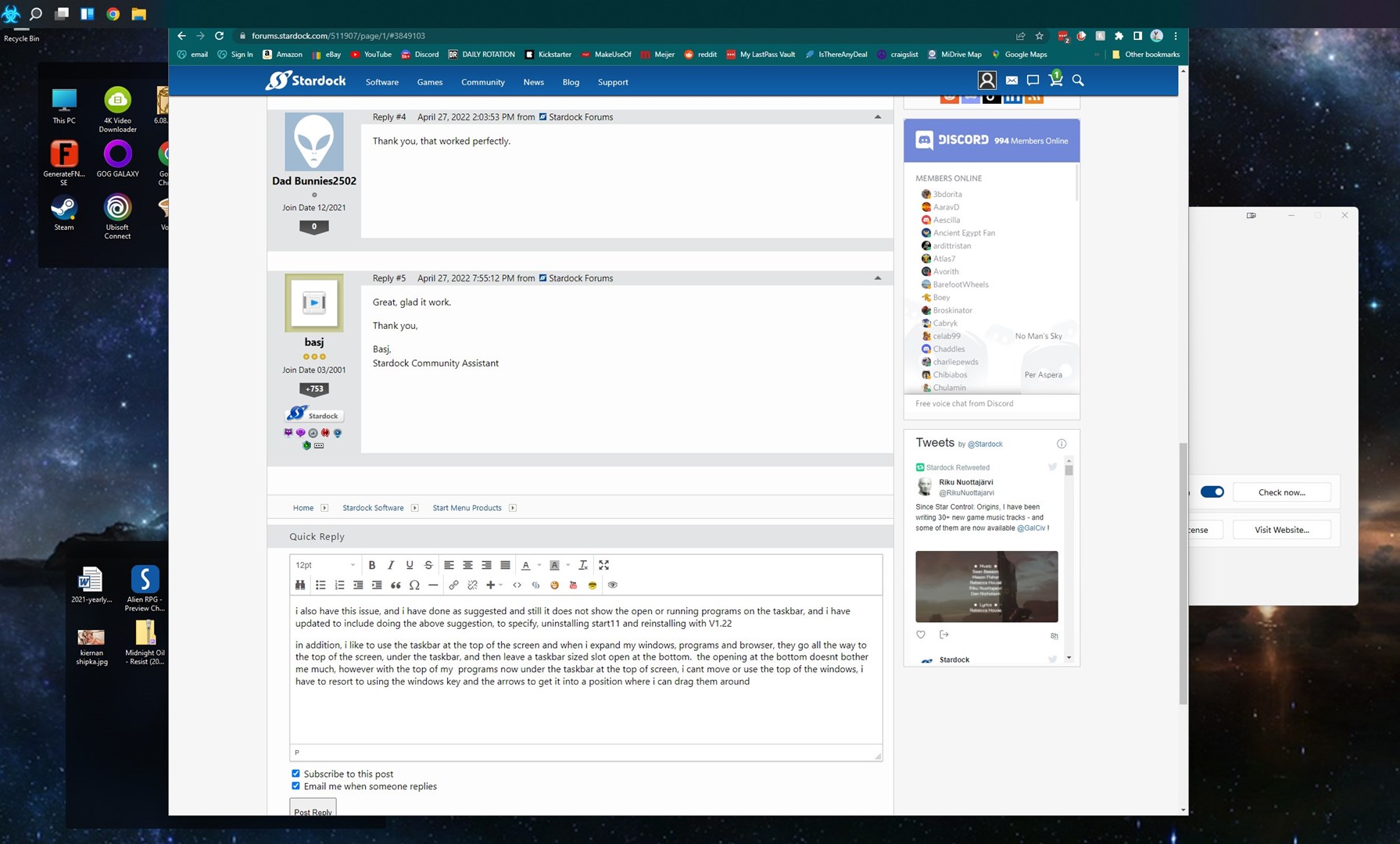Toggle 'Email me when someone replies' checkbox
1400x844 pixels.
295,786
